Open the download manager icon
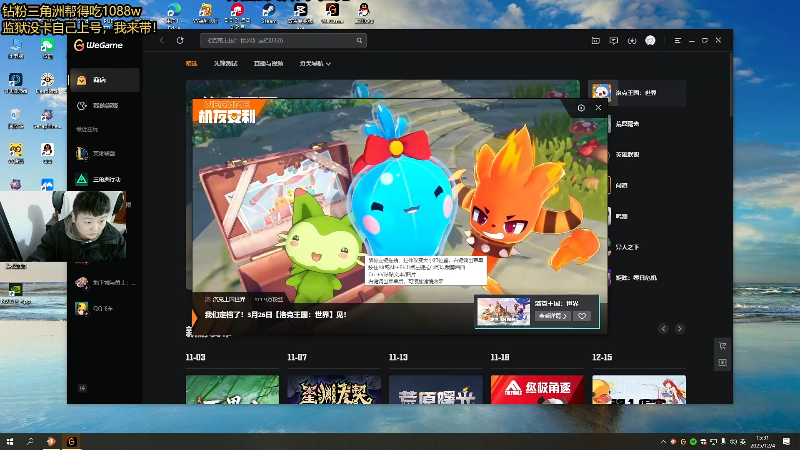 632,40
